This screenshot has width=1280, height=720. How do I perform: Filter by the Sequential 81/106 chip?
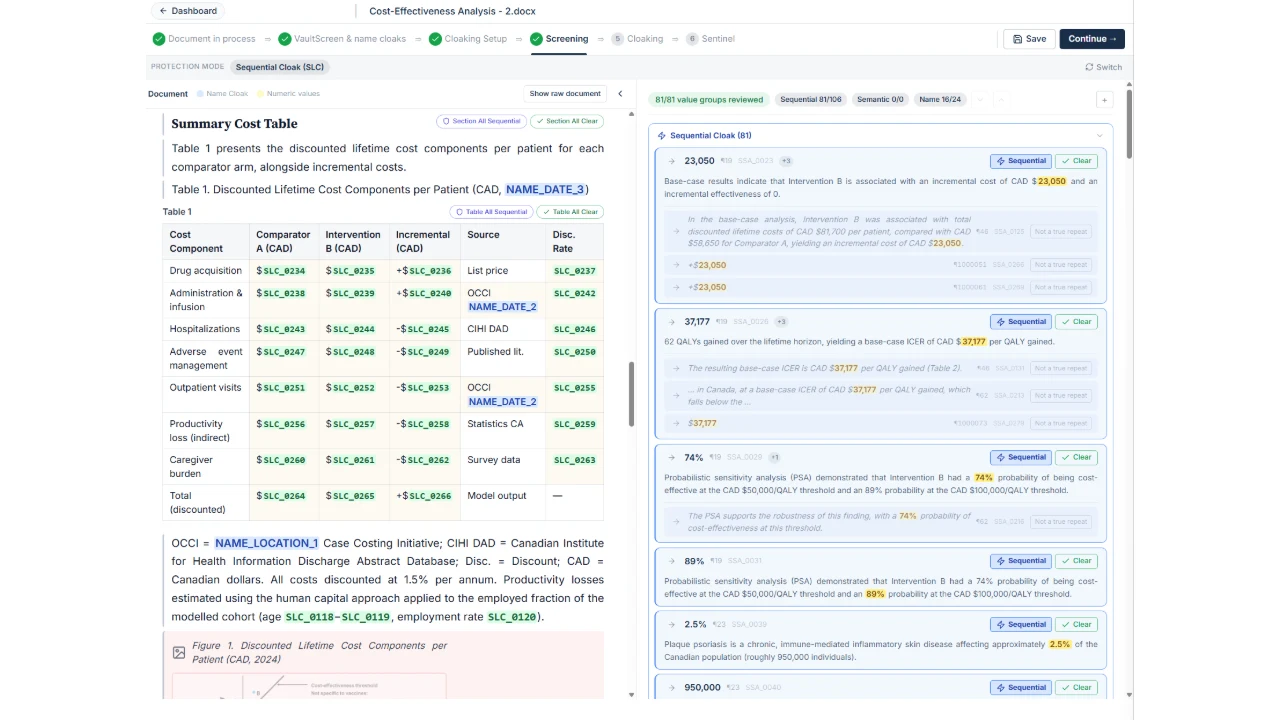pos(811,100)
